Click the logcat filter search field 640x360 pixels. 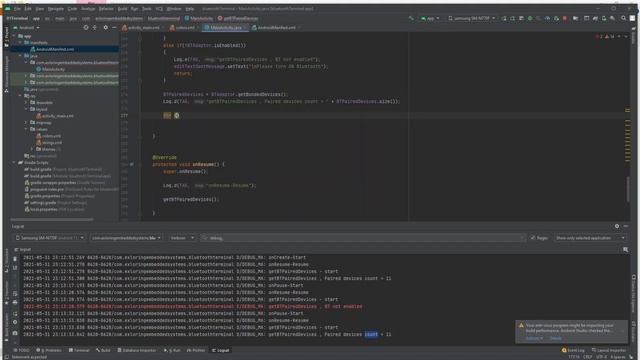click(363, 238)
